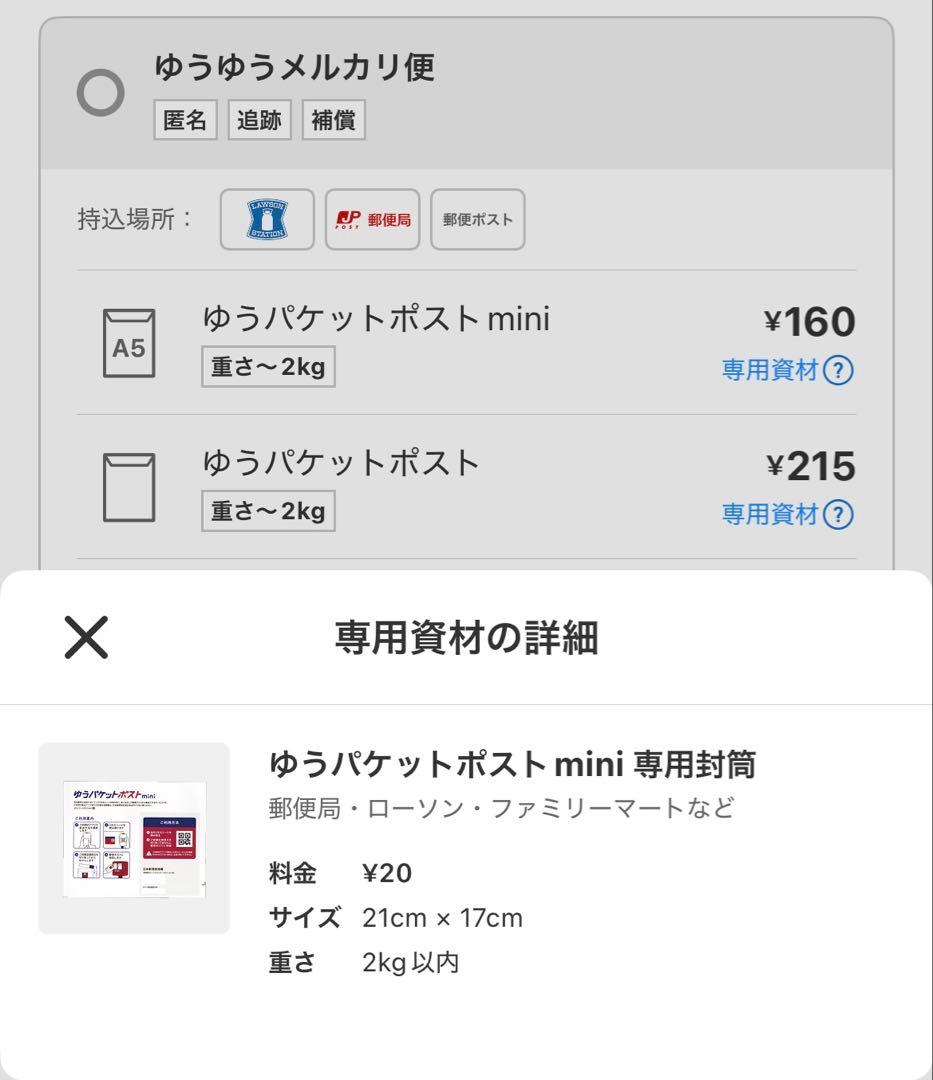Expand details for ゆうパケットポスト
The width and height of the screenshot is (933, 1080).
click(340, 462)
